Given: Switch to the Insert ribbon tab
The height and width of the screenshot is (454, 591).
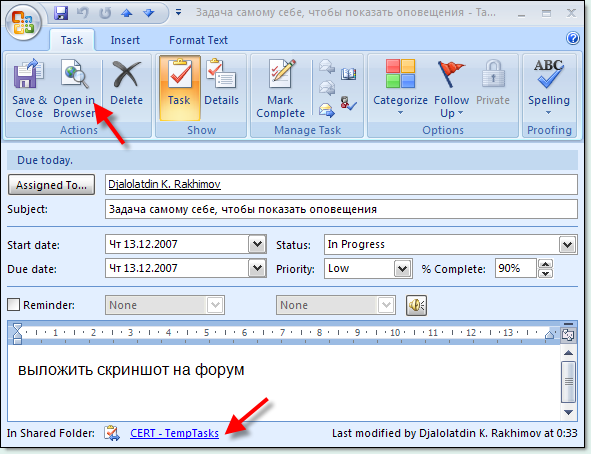Looking at the screenshot, I should point(125,40).
